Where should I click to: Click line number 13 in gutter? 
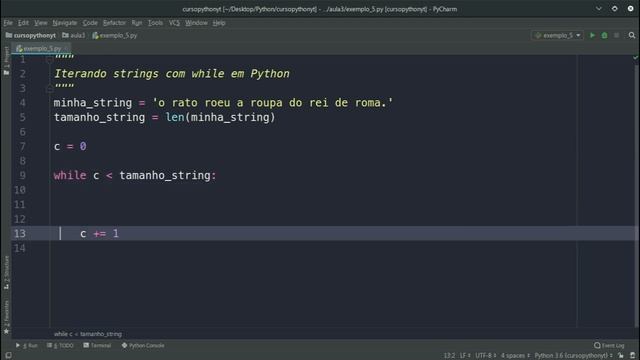click(x=20, y=233)
